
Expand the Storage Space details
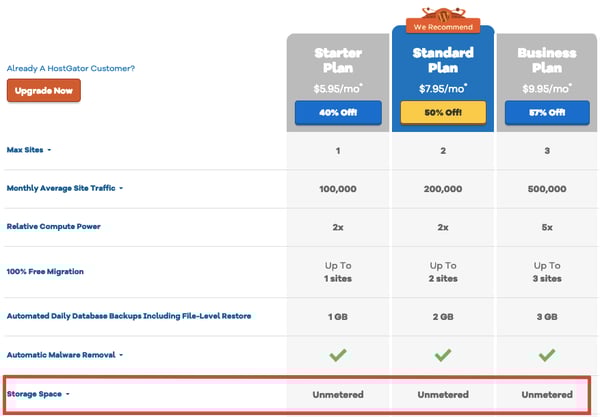(68, 394)
